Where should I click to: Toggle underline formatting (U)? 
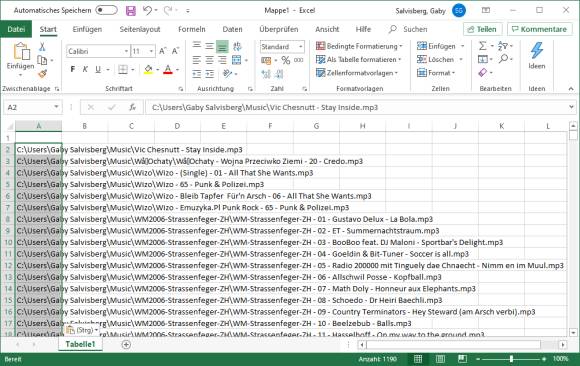pyautogui.click(x=98, y=69)
